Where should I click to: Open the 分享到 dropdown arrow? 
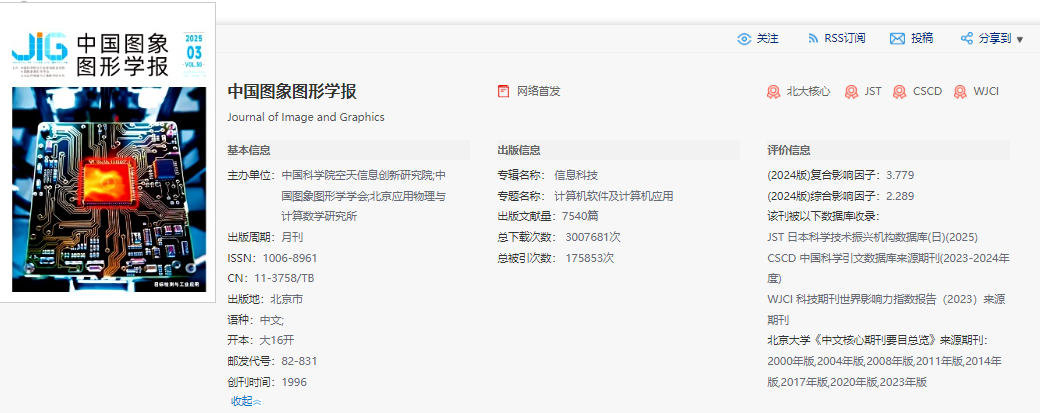pos(1019,40)
